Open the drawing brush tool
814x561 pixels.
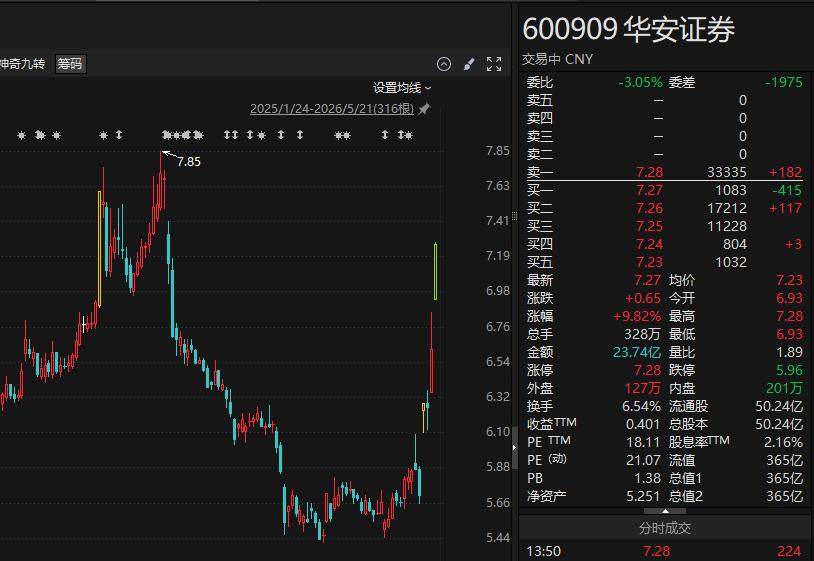(468, 64)
